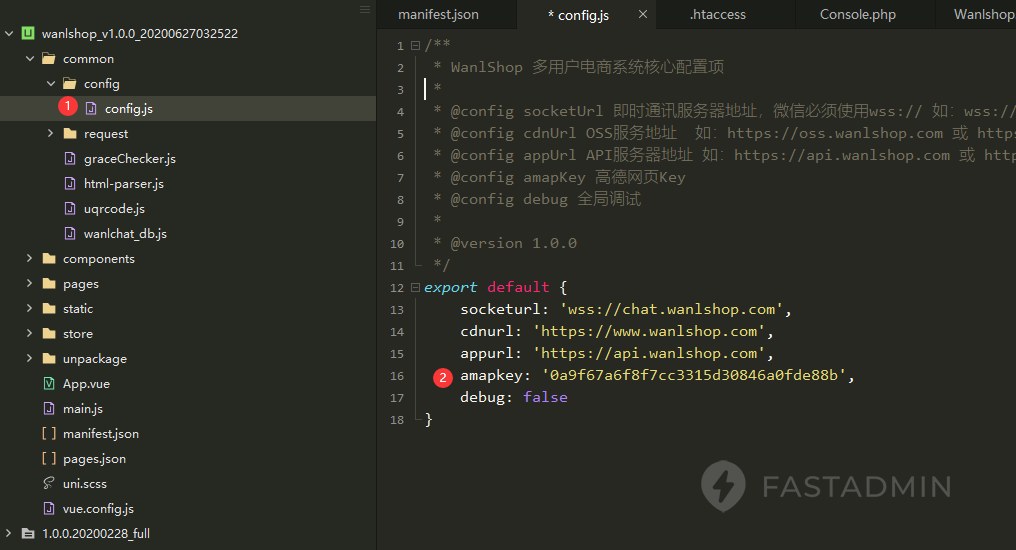The width and height of the screenshot is (1016, 550).
Task: Click the graceChecker.js file icon
Action: [70, 158]
